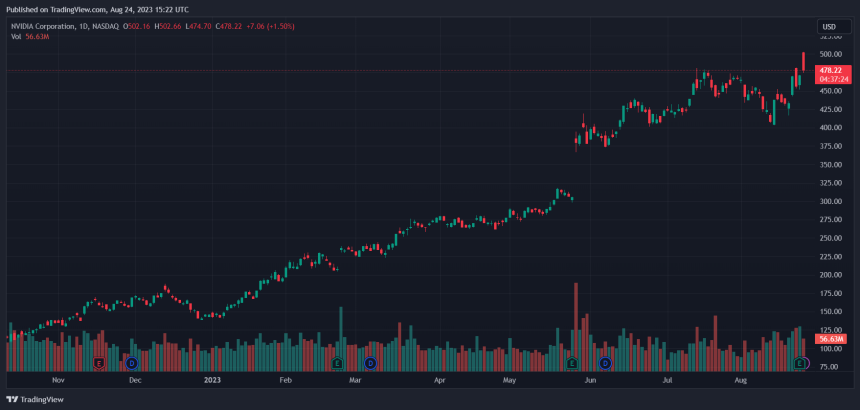Viewport: 860px width, 410px height.
Task: Open the late February earnings marker
Action: (x=338, y=362)
